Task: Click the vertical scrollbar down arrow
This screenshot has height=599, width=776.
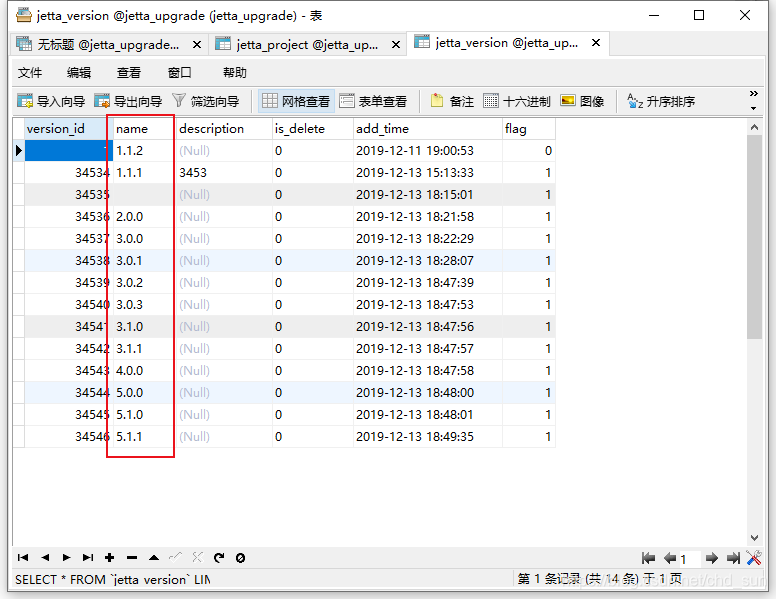Action: click(x=754, y=538)
